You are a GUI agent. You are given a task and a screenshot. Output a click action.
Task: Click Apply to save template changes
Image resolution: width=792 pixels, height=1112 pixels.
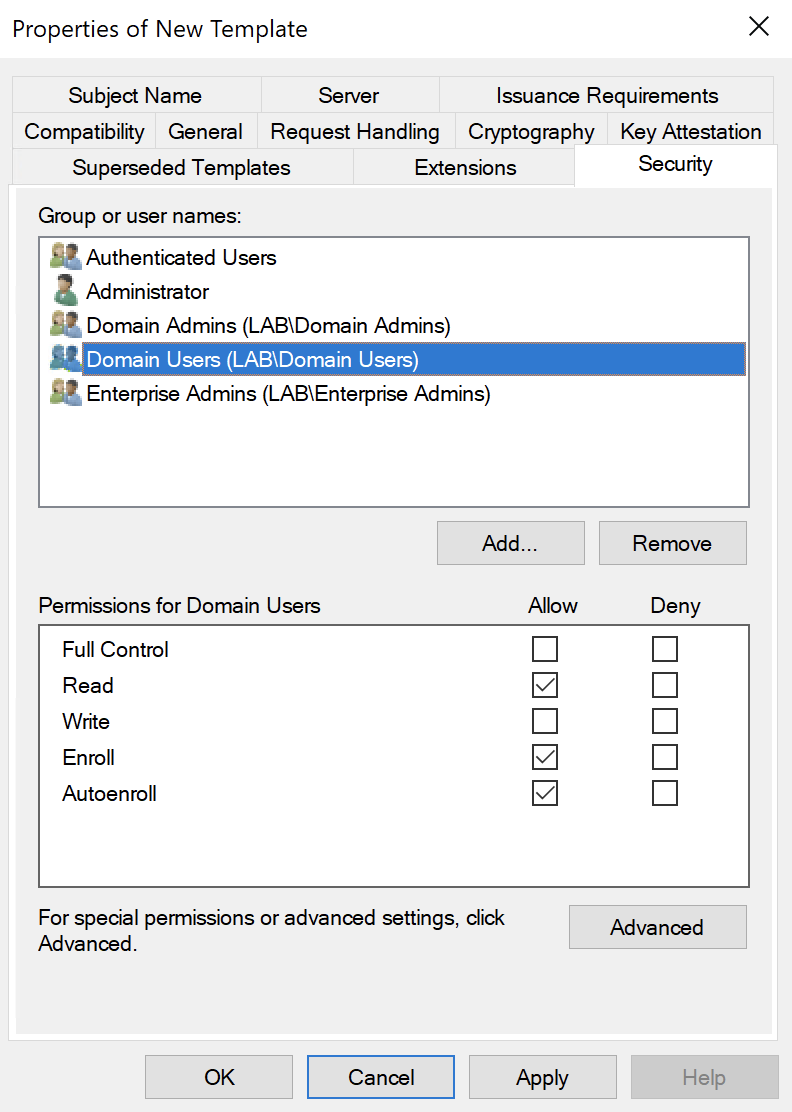[x=542, y=1078]
